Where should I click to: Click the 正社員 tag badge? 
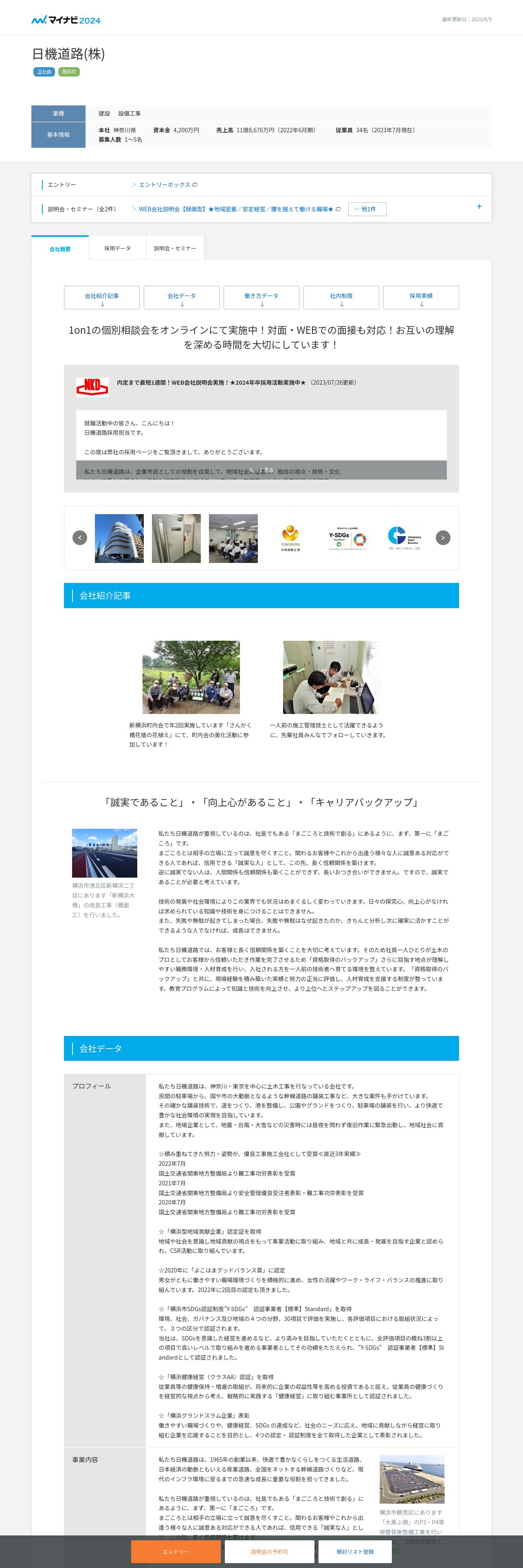point(44,72)
